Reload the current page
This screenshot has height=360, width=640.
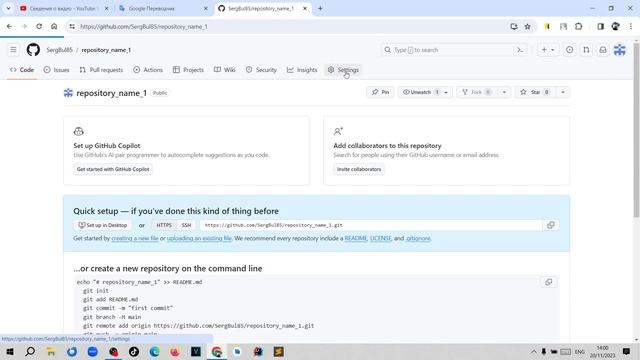coord(39,27)
